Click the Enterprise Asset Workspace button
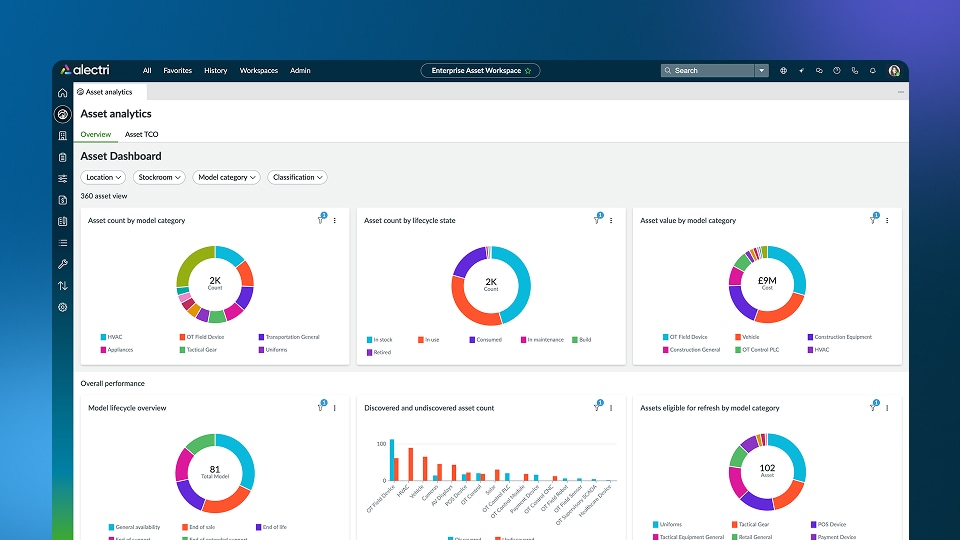 pyautogui.click(x=480, y=71)
